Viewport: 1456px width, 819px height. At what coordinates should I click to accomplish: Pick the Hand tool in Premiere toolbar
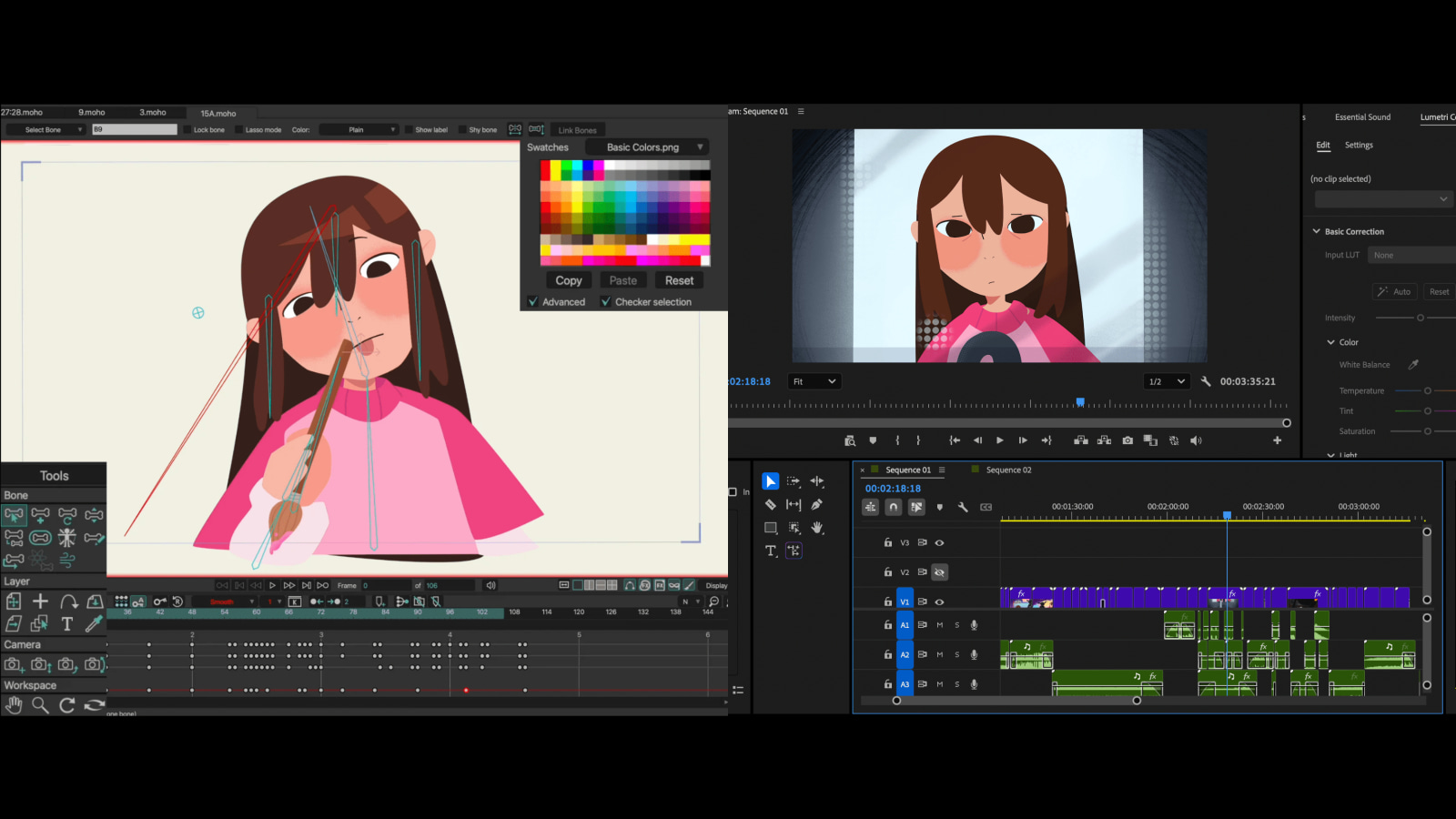817,528
